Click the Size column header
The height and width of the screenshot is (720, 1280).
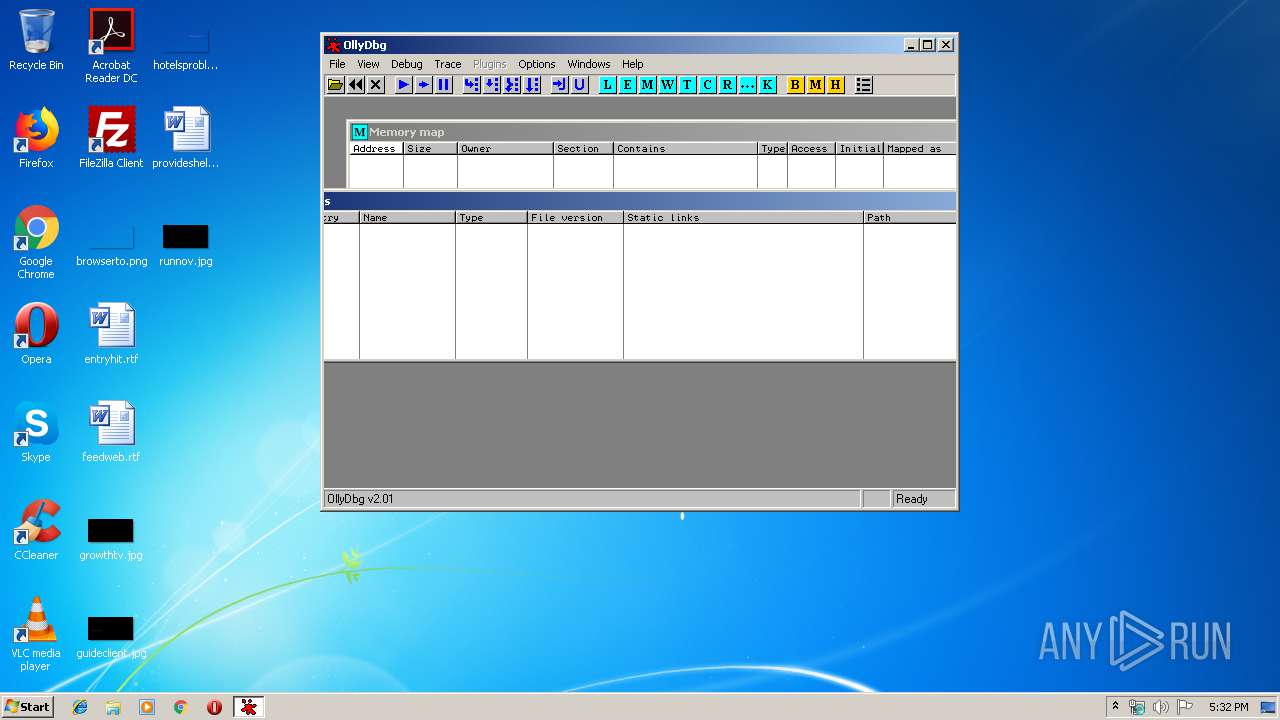(x=430, y=148)
